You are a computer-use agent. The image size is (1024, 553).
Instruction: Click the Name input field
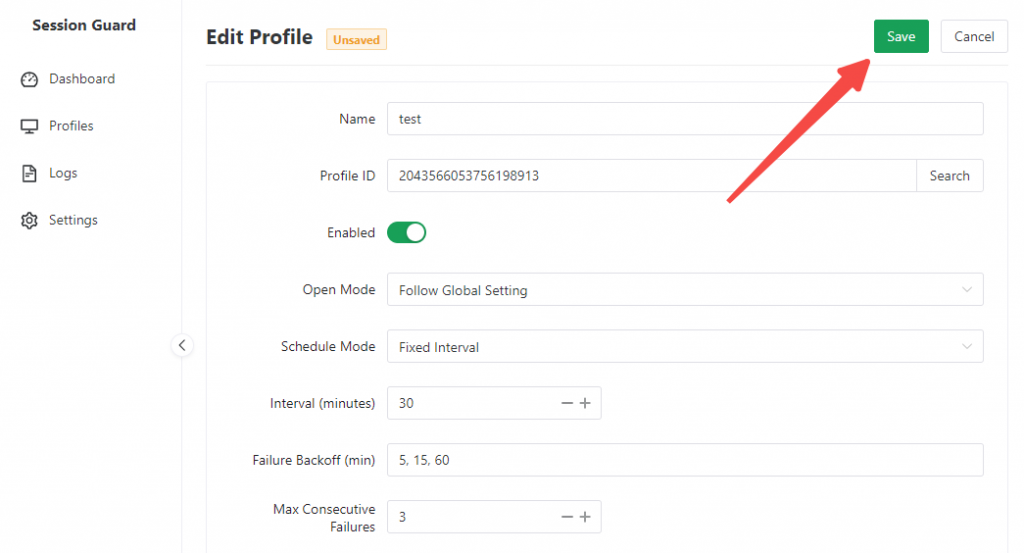click(x=684, y=118)
